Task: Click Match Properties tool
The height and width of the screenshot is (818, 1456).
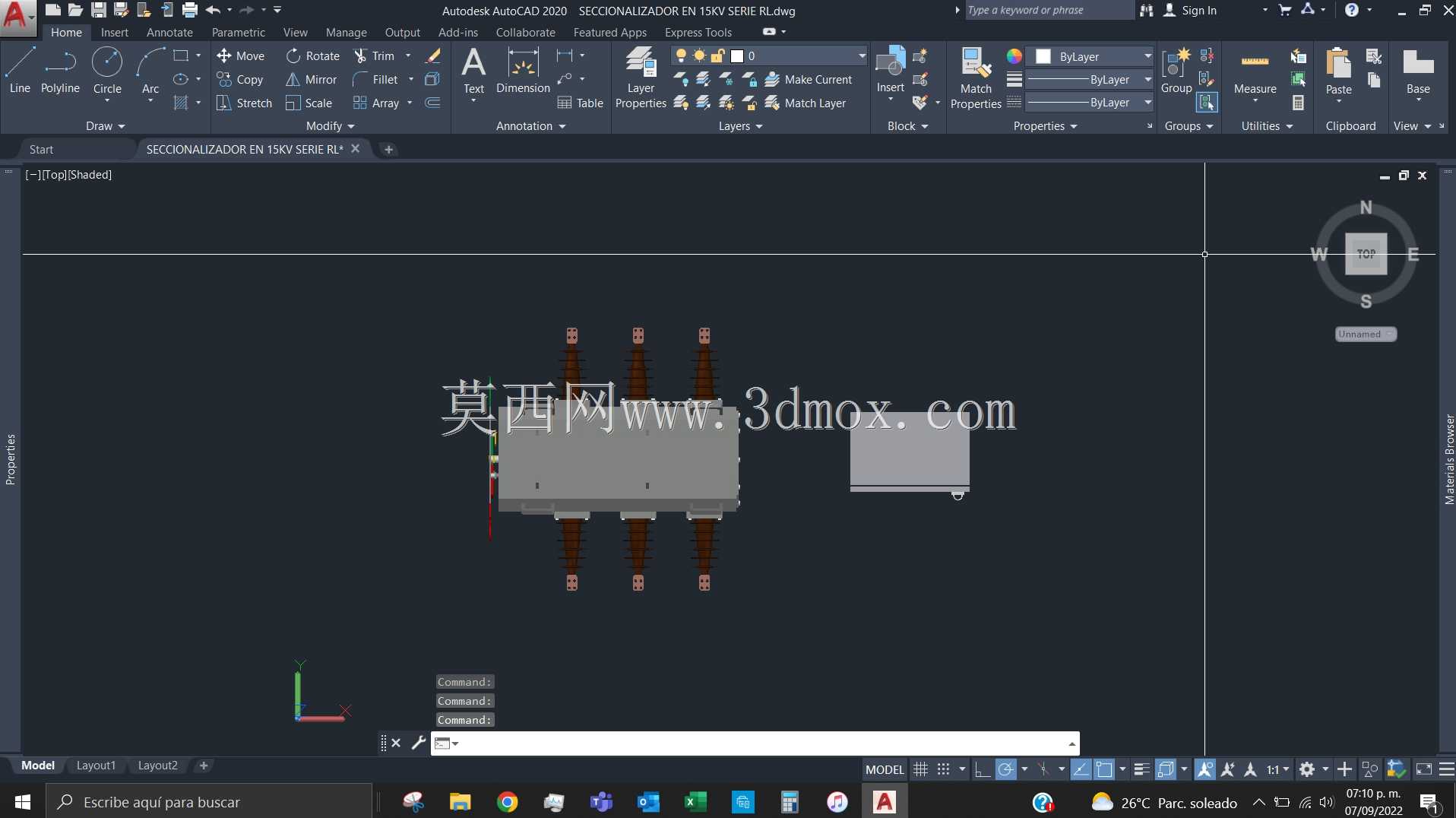Action: [976, 78]
